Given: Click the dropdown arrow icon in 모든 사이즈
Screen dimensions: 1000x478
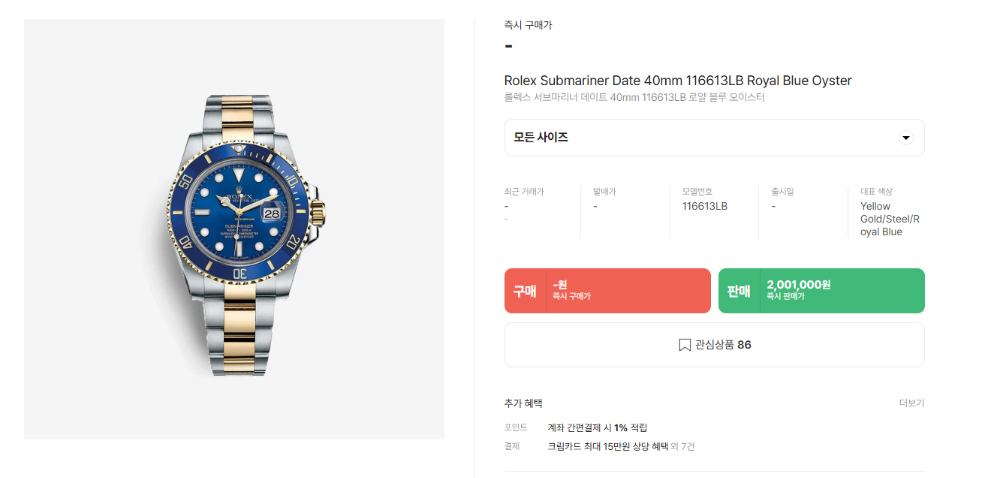Looking at the screenshot, I should pyautogui.click(x=905, y=138).
